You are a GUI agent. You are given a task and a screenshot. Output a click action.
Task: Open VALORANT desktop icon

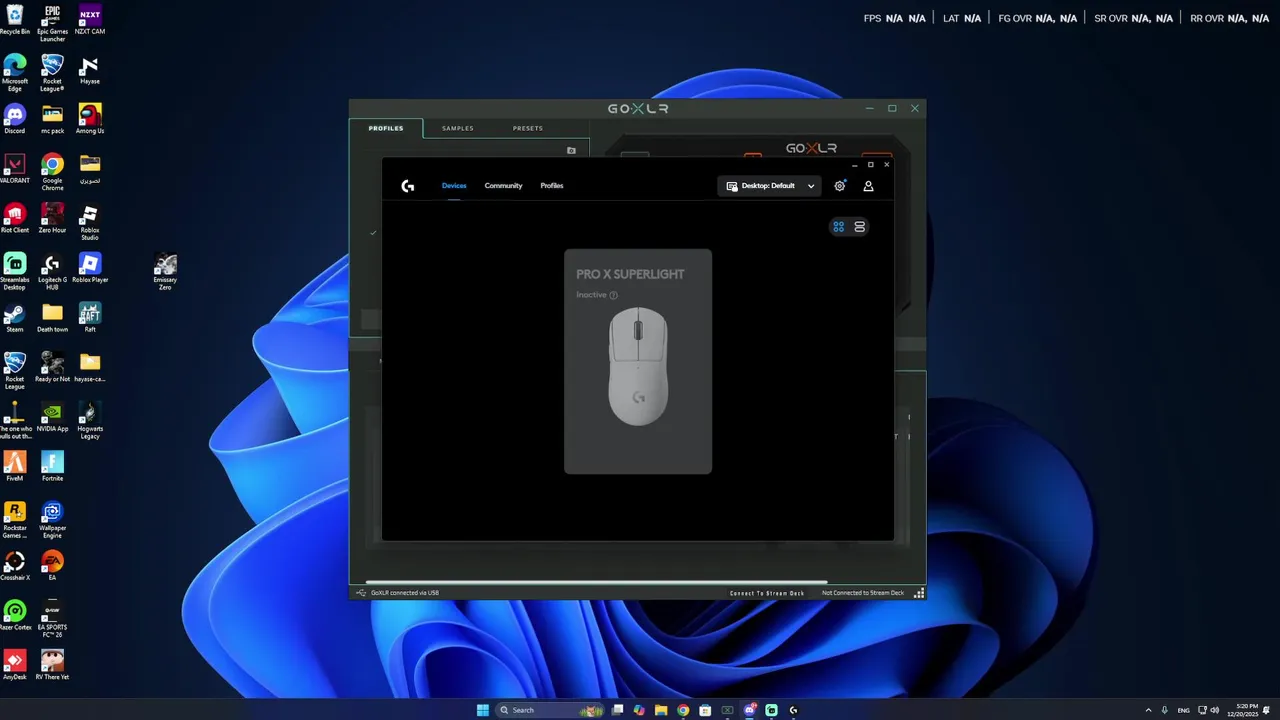coord(15,169)
